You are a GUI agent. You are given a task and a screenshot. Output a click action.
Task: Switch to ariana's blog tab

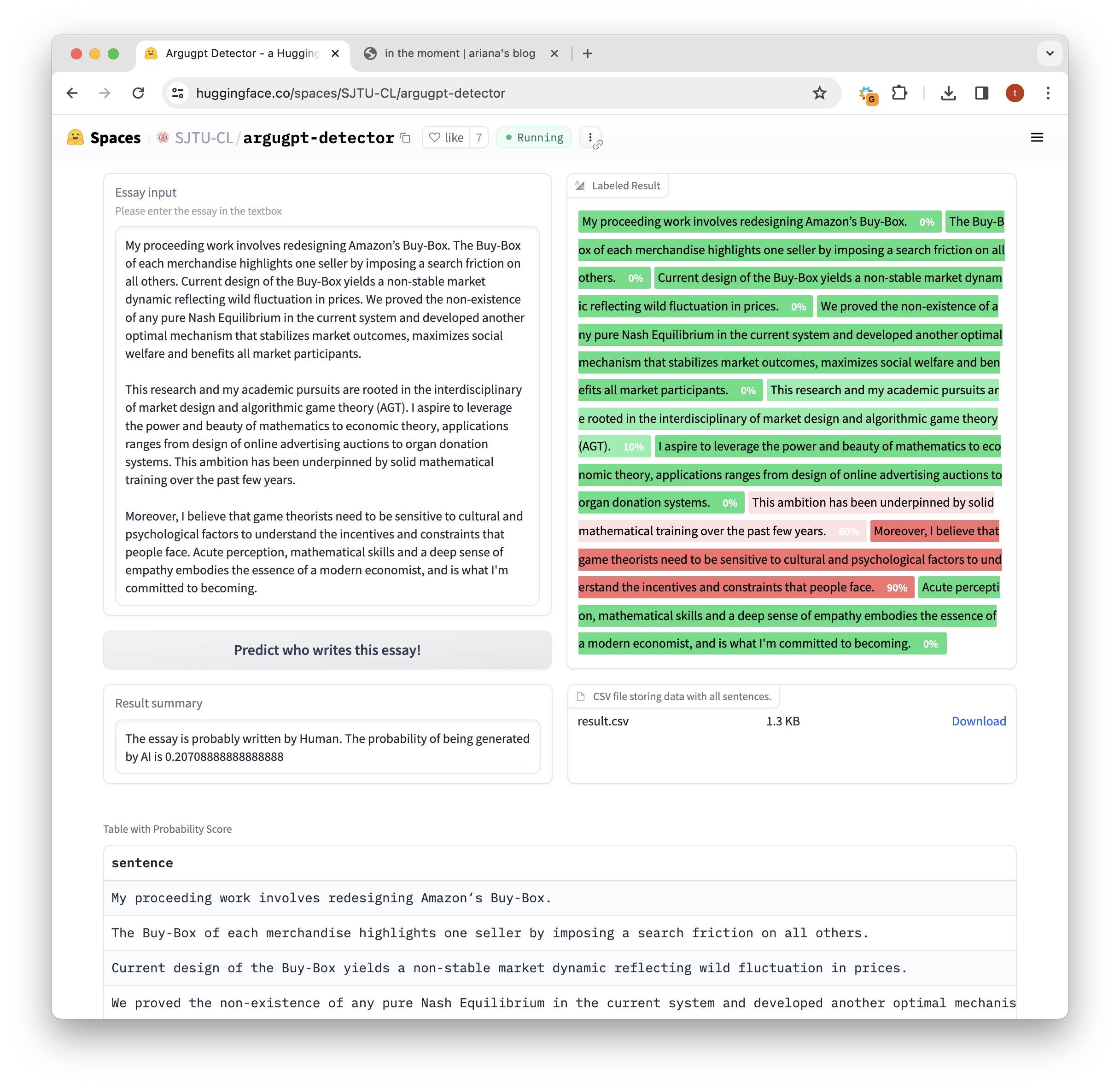[x=460, y=53]
